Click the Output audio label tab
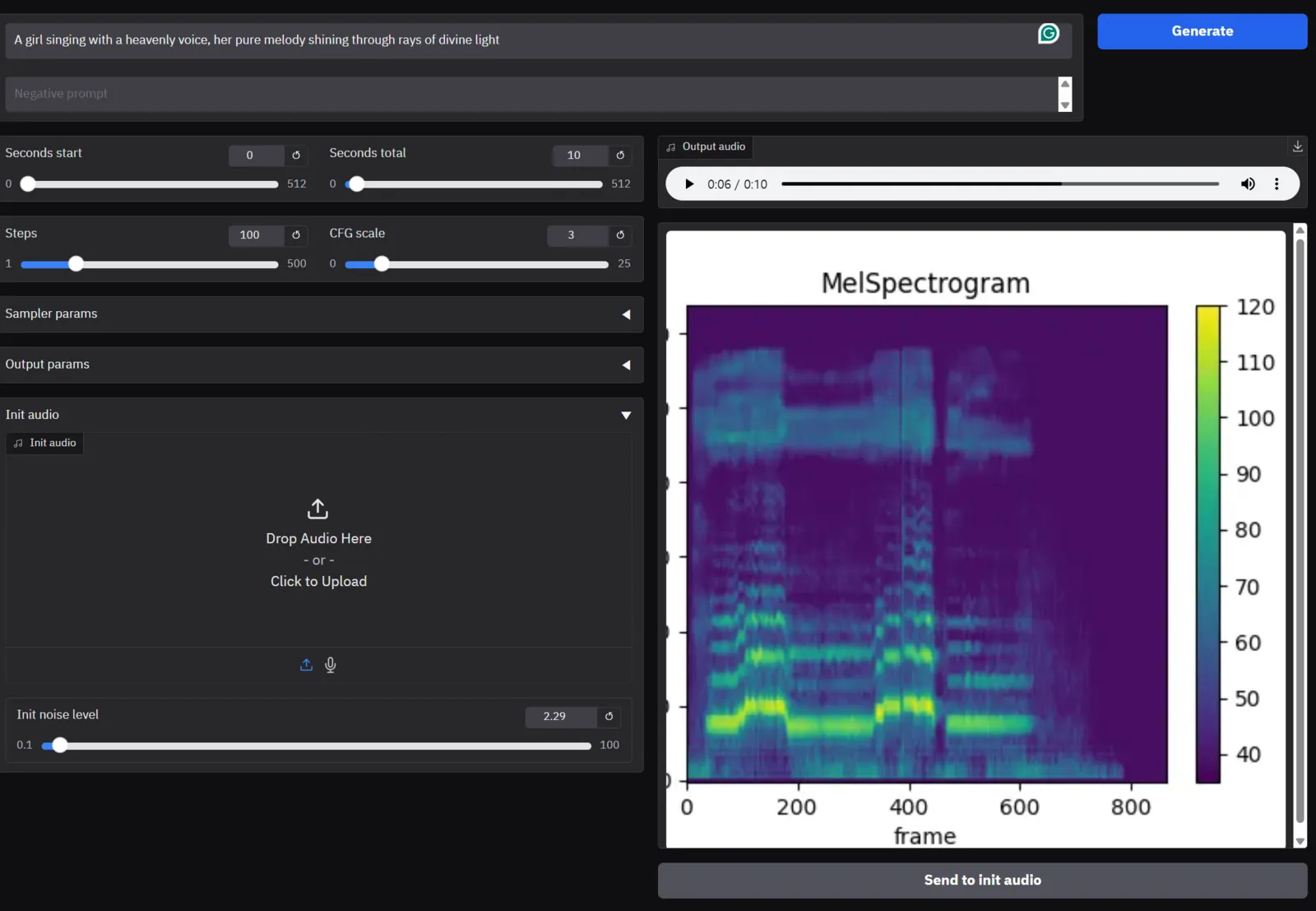The width and height of the screenshot is (1316, 911). [706, 146]
